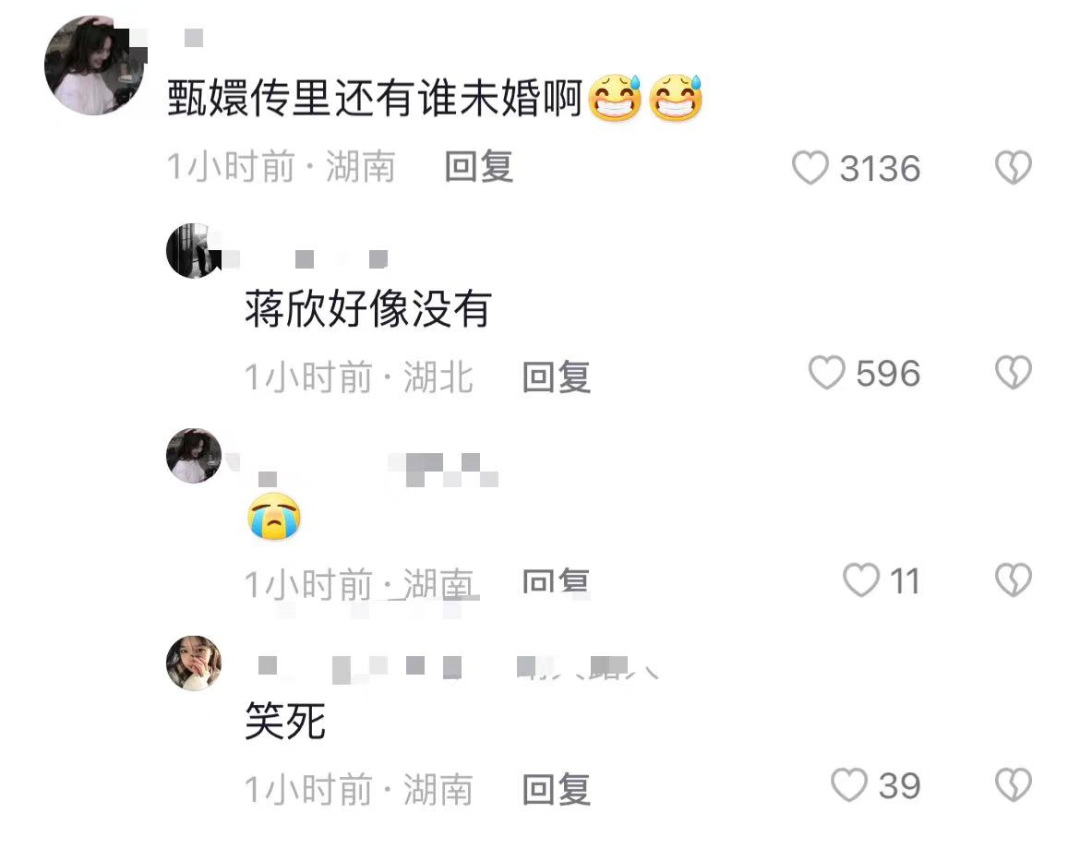The image size is (1080, 860).
Task: Like the 笑死 comment
Action: (849, 785)
